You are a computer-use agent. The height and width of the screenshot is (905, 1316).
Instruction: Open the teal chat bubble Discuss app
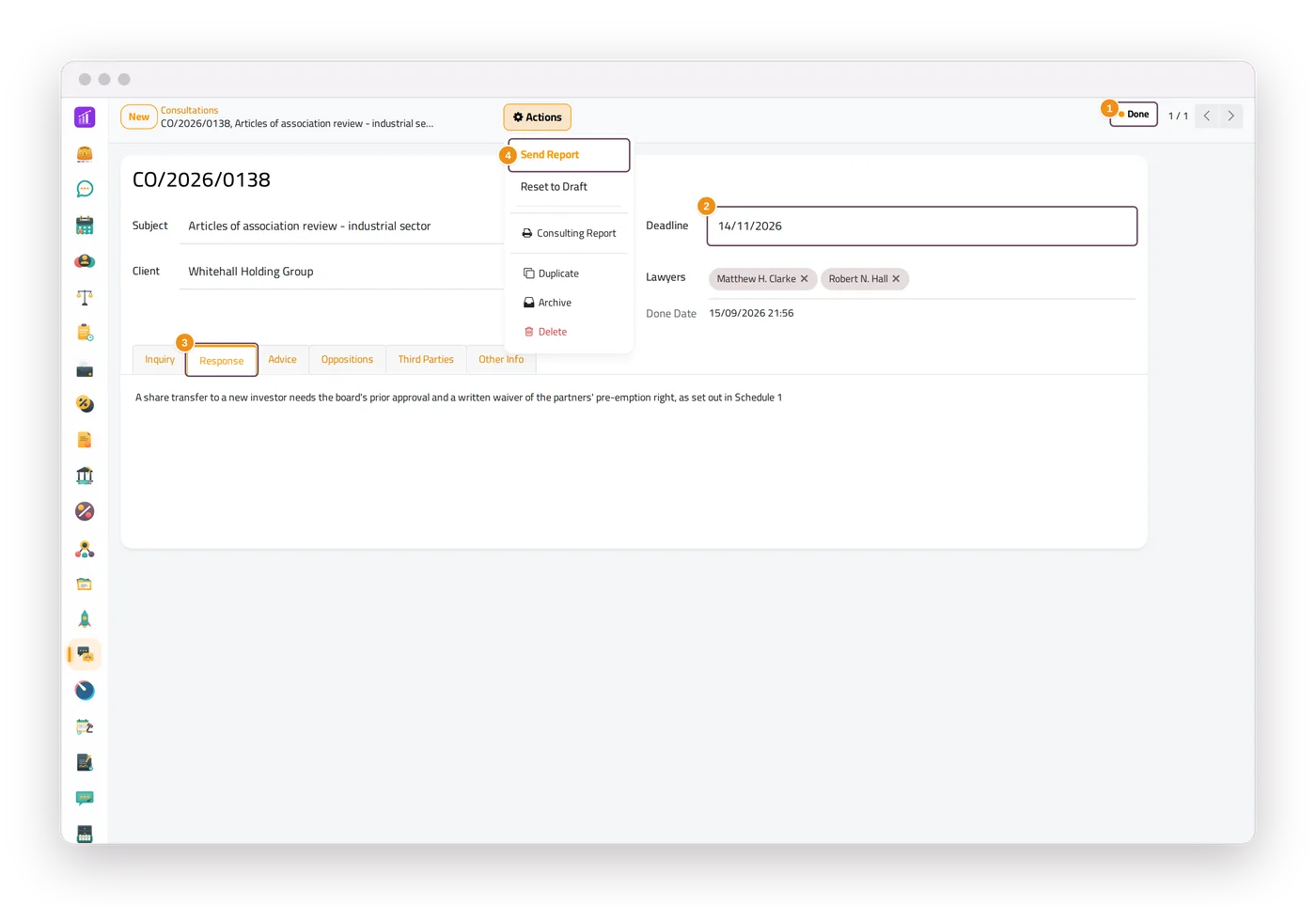[85, 189]
